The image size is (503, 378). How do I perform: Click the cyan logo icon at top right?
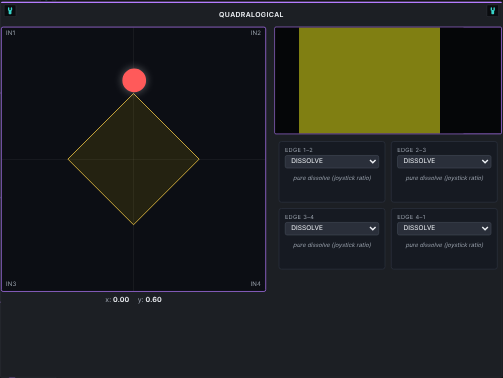(492, 11)
